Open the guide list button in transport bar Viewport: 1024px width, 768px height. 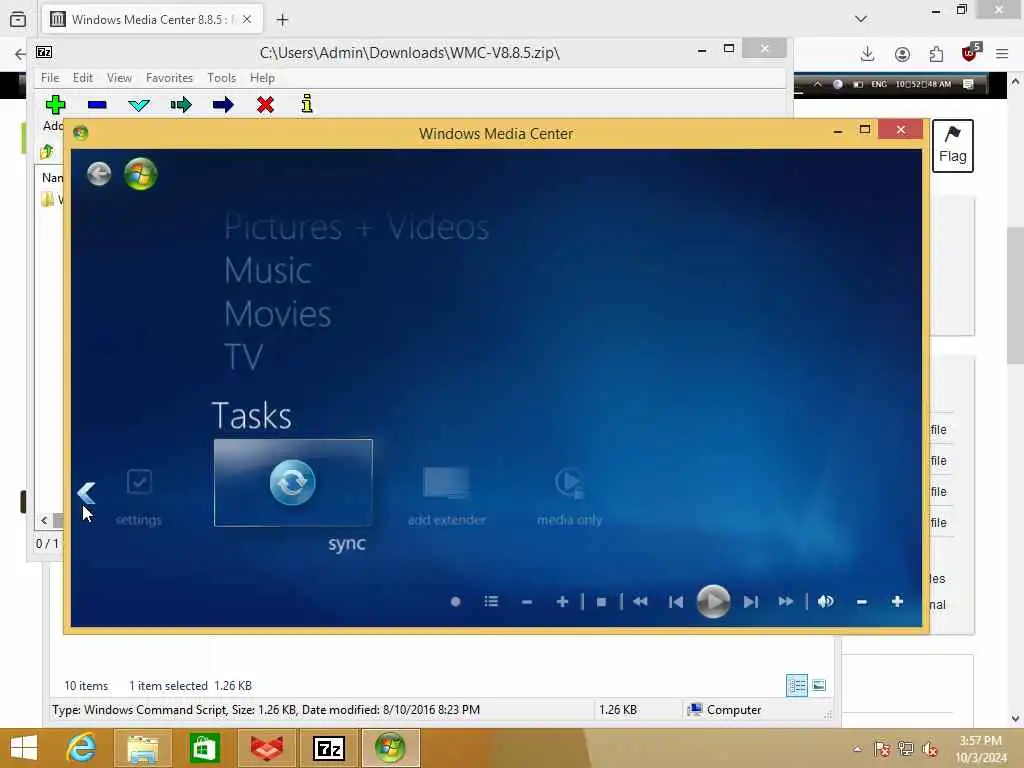click(492, 601)
